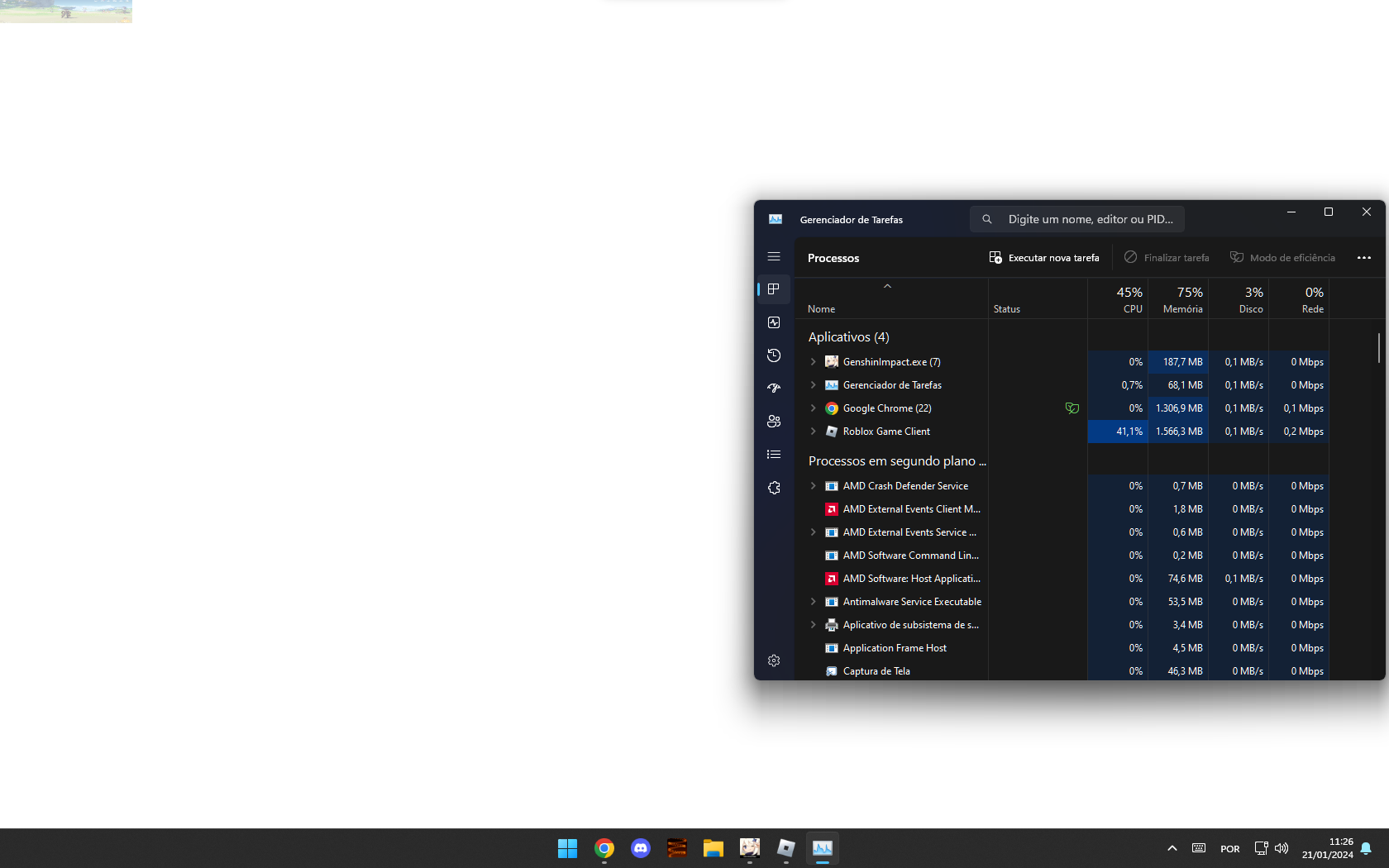Show hidden icons tray chevron
The image size is (1389, 868).
point(1172,848)
